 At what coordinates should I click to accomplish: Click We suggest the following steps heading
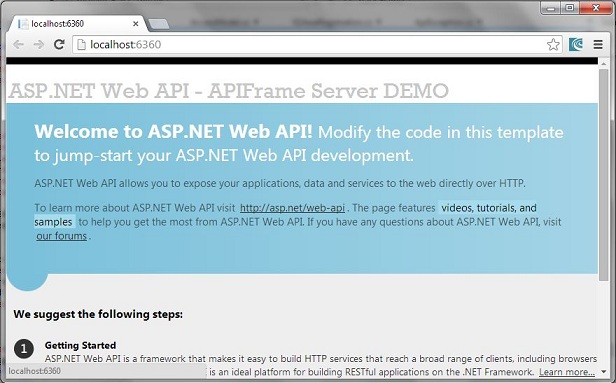click(98, 314)
